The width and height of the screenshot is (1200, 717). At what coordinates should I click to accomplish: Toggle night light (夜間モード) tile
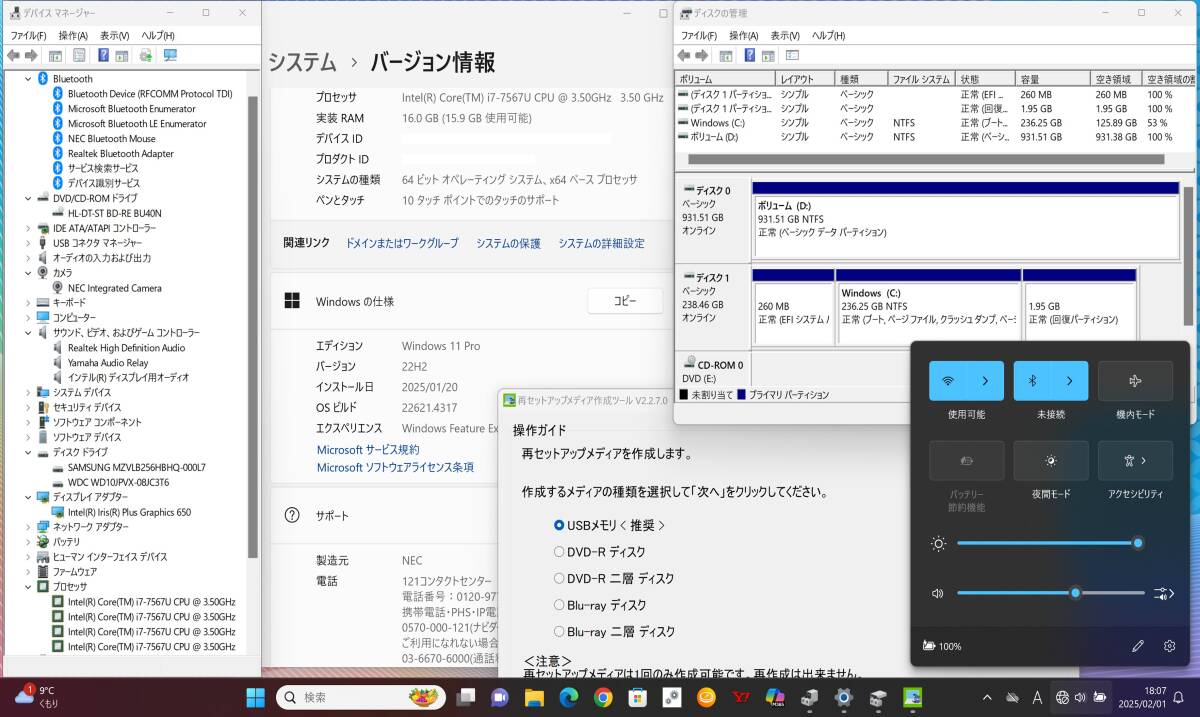coord(1050,461)
